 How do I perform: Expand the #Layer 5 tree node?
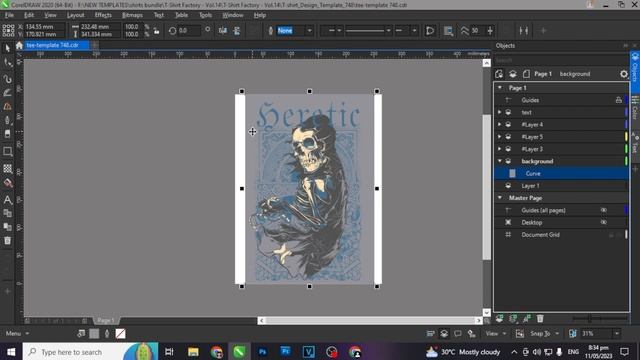(500, 137)
